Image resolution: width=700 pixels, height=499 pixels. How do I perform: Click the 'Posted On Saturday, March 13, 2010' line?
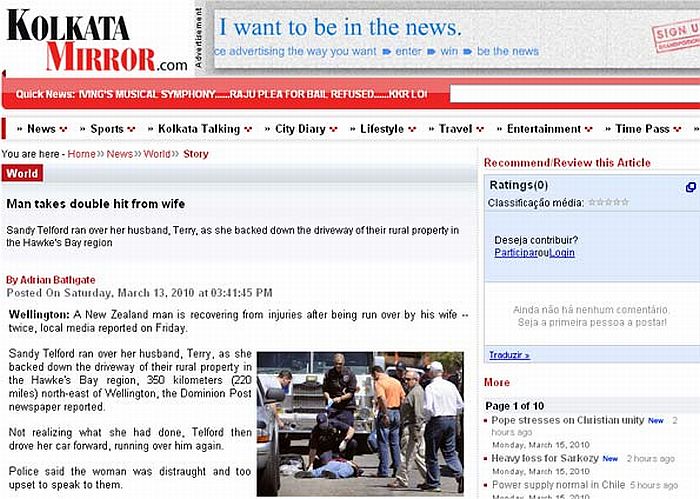pyautogui.click(x=139, y=293)
